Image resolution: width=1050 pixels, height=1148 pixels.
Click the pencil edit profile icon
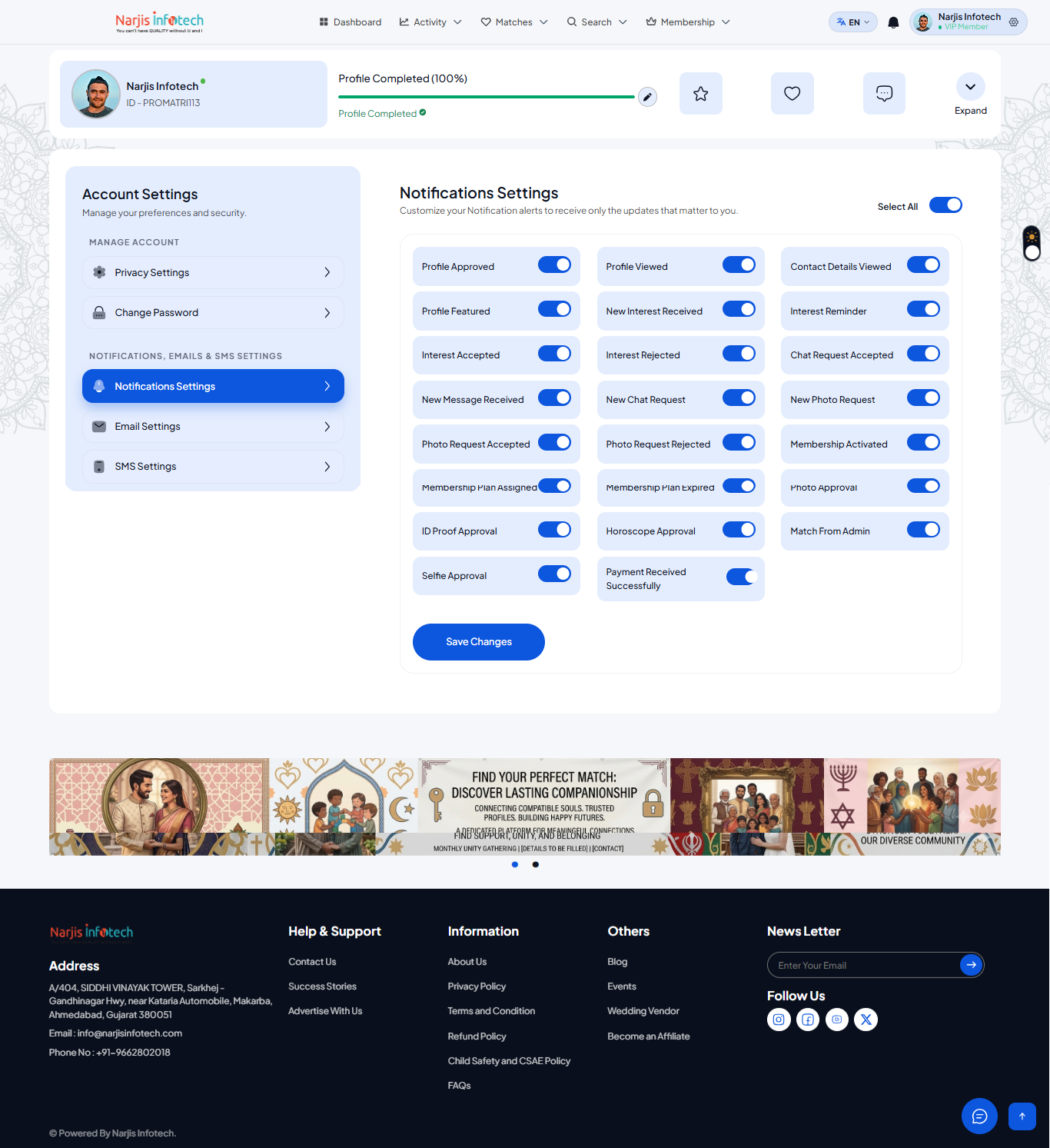[x=647, y=97]
